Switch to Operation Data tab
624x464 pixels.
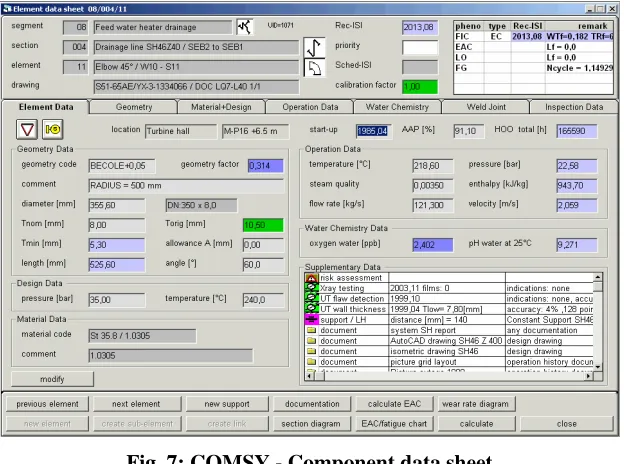coord(310,107)
